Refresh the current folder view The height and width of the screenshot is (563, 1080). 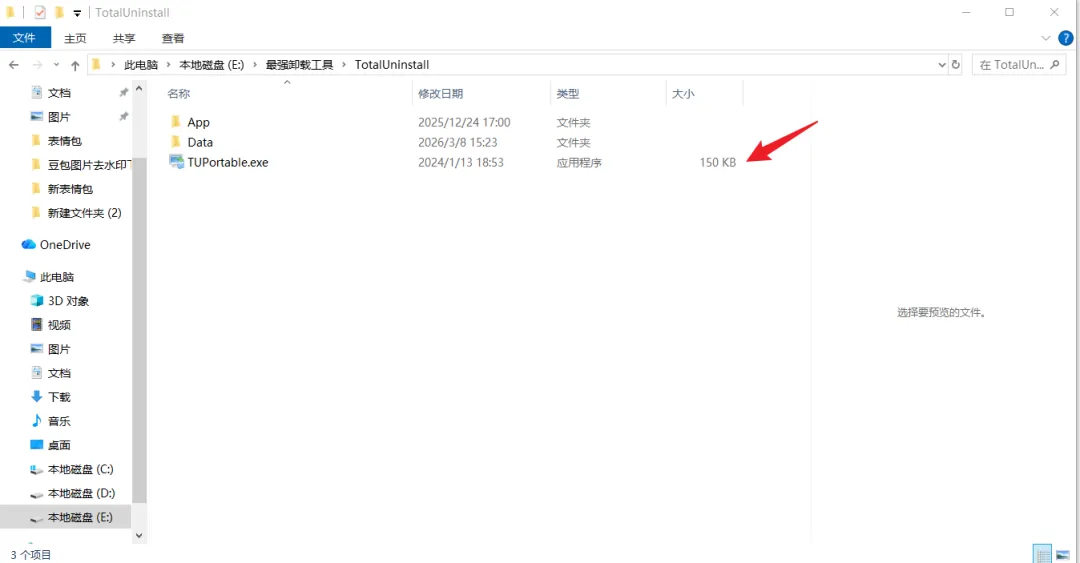pyautogui.click(x=955, y=65)
